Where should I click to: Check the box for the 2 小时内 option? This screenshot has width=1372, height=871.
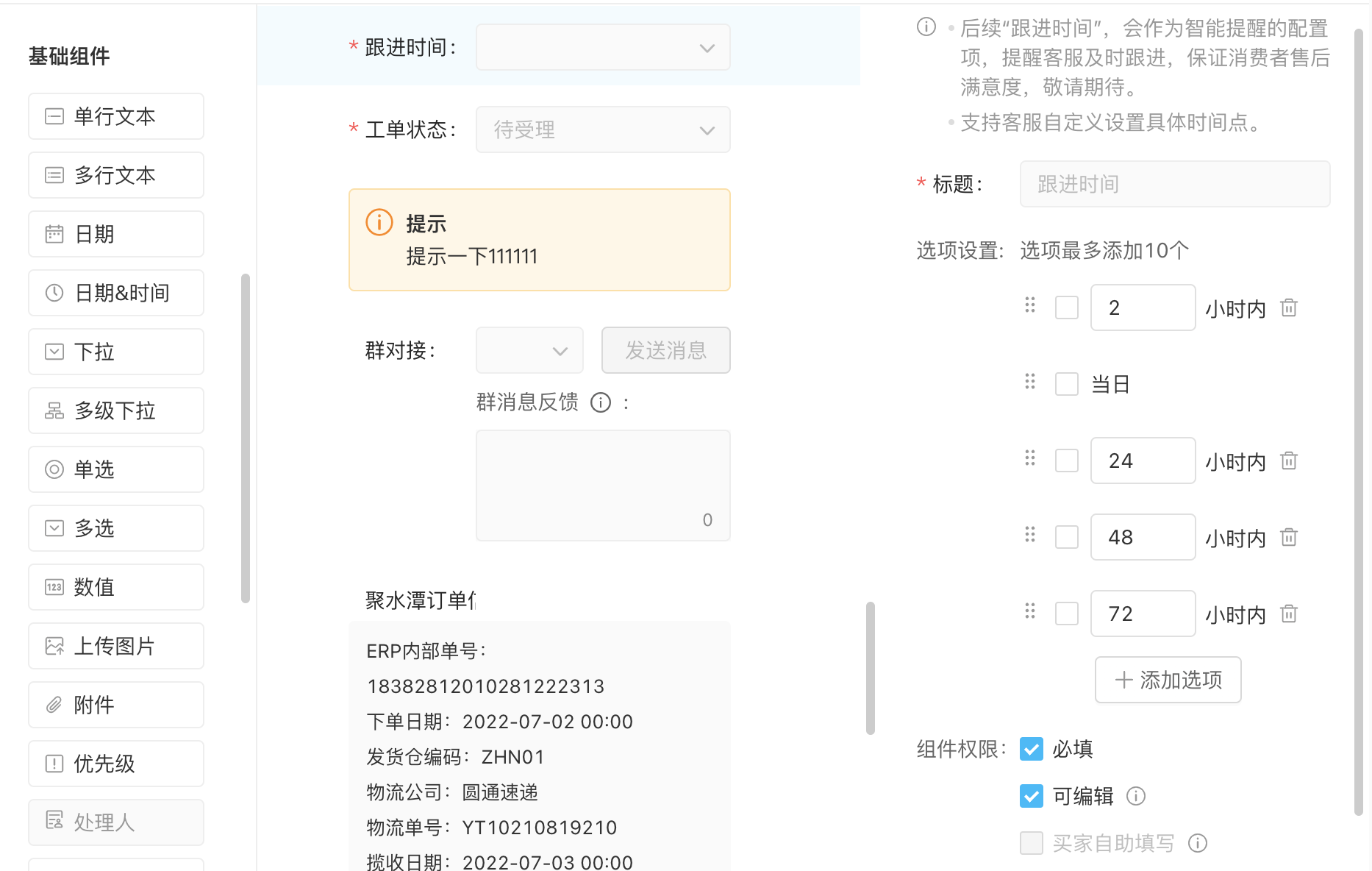(x=1067, y=307)
